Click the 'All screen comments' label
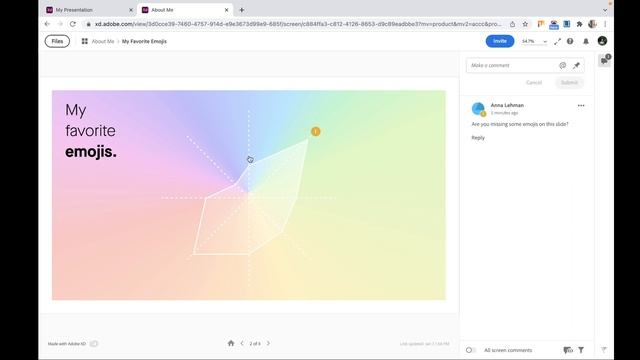Viewport: 640px width, 360px height. pos(508,350)
